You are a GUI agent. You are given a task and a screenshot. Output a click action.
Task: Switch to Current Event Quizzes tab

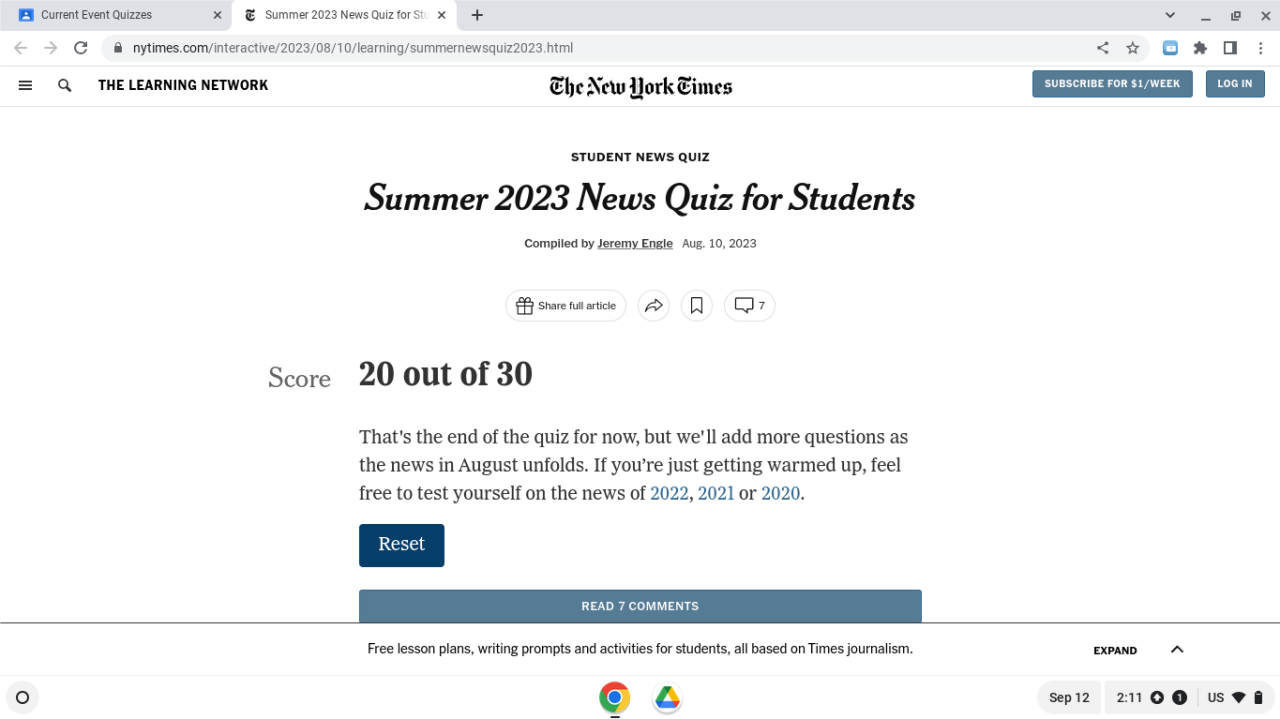tap(110, 15)
